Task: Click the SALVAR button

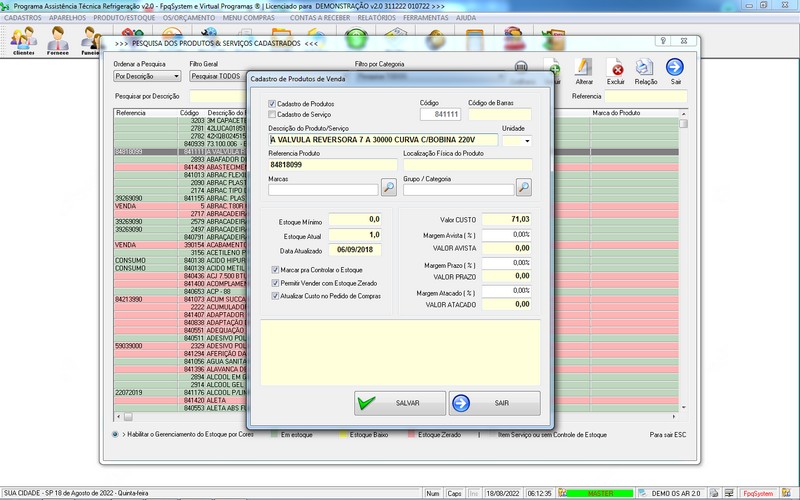Action: pos(400,403)
